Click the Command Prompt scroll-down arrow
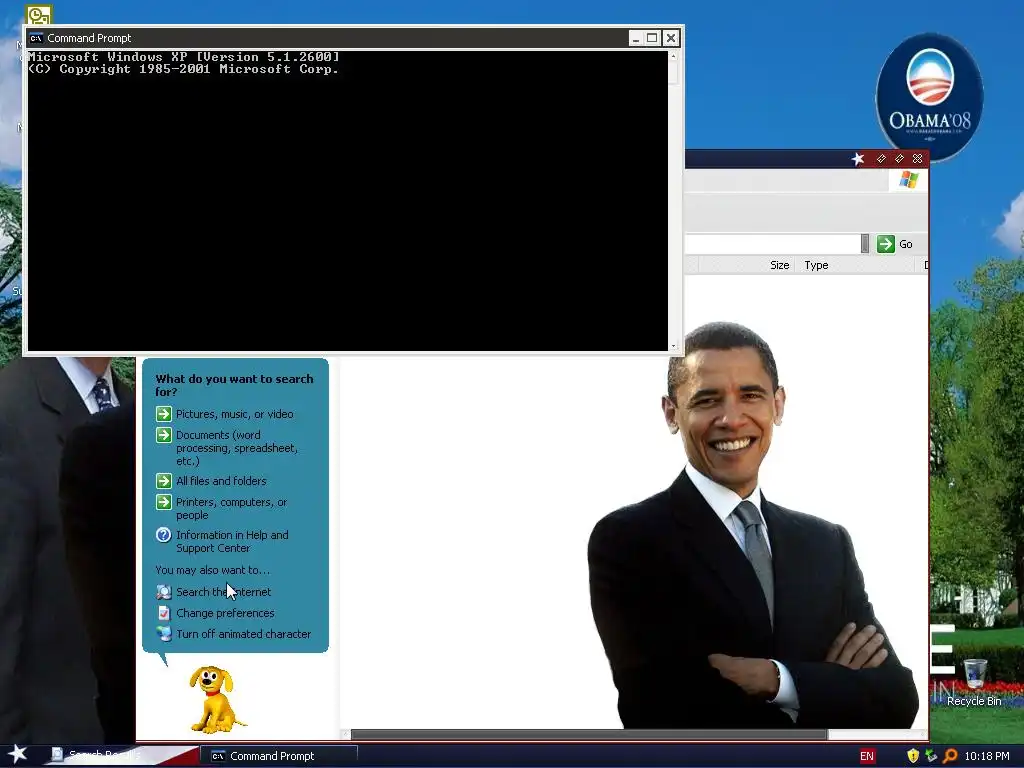The height and width of the screenshot is (768, 1024). (x=673, y=345)
